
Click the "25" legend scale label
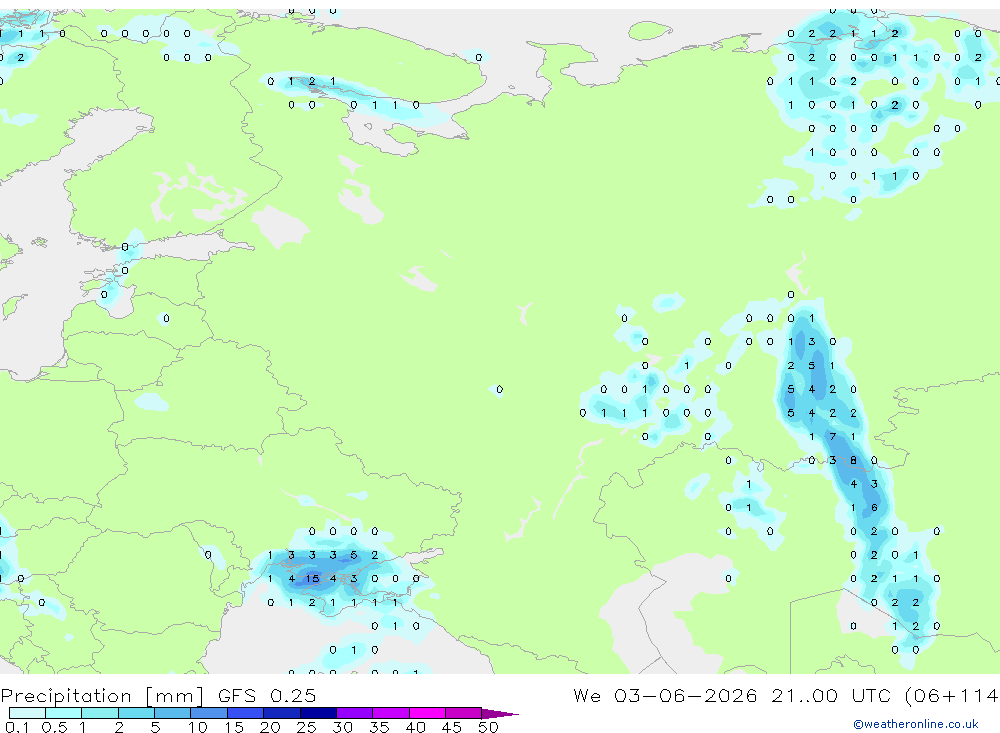tap(306, 727)
